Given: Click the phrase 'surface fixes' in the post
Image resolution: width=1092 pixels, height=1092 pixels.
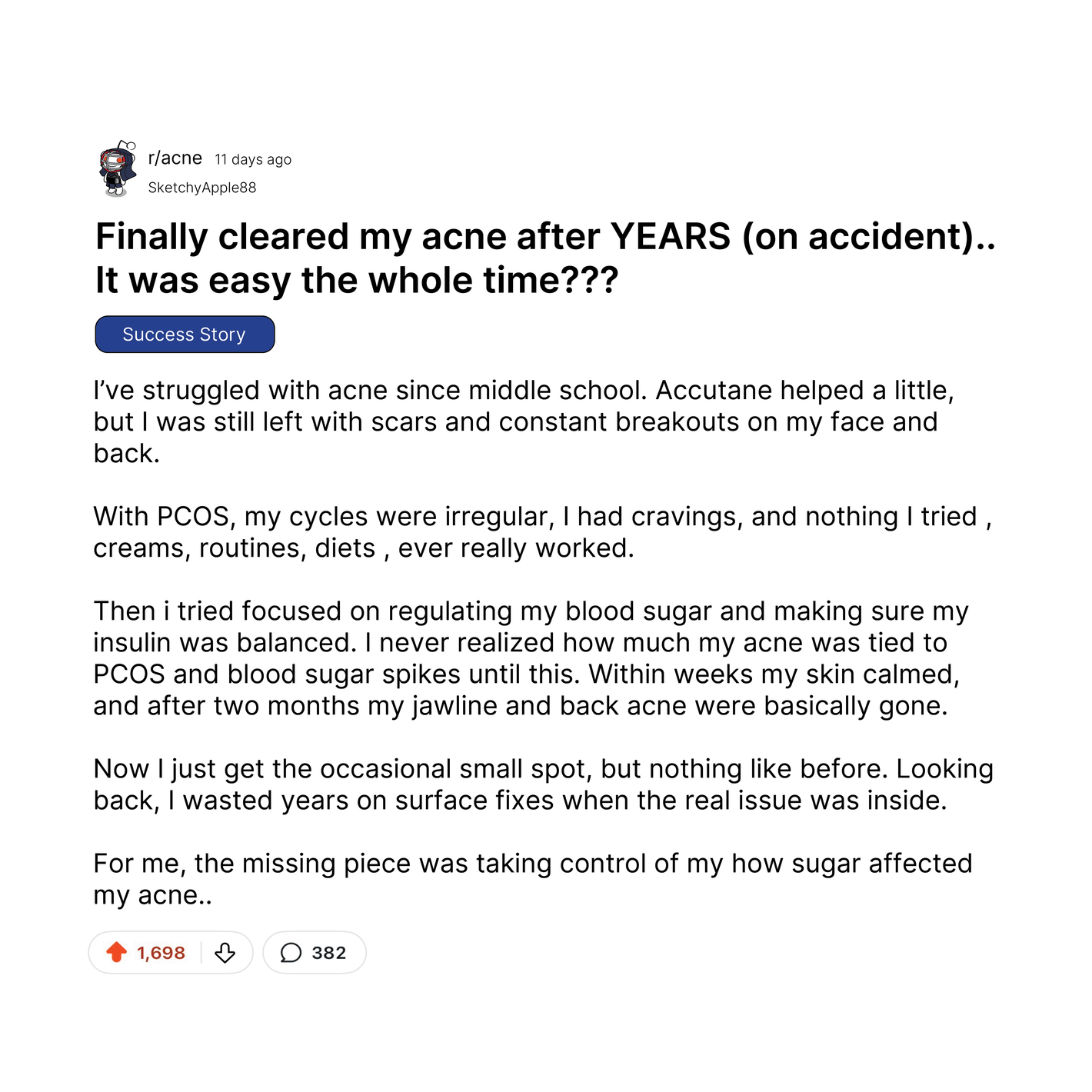Looking at the screenshot, I should click(x=474, y=801).
